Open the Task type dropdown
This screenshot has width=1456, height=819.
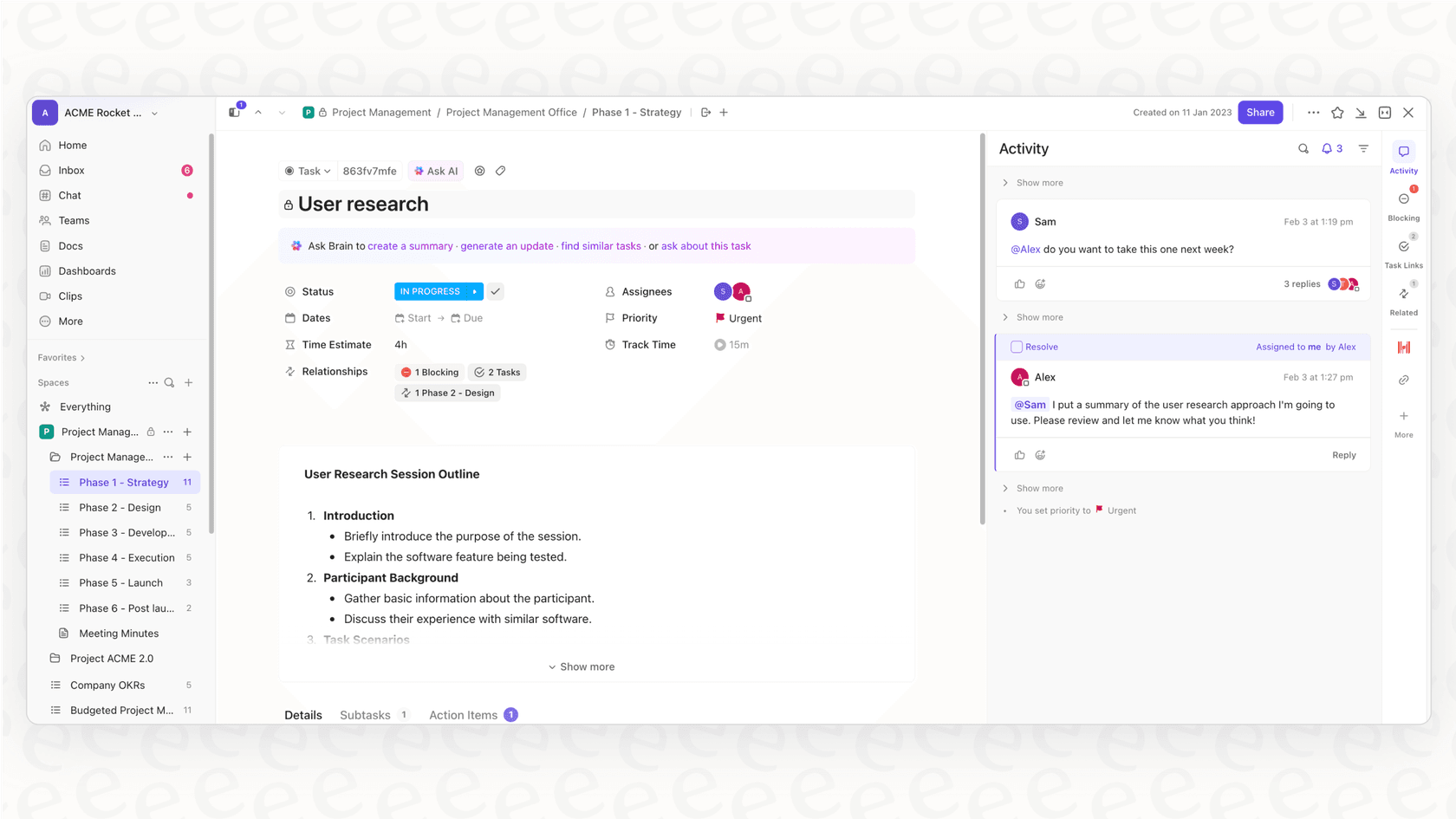pyautogui.click(x=308, y=171)
